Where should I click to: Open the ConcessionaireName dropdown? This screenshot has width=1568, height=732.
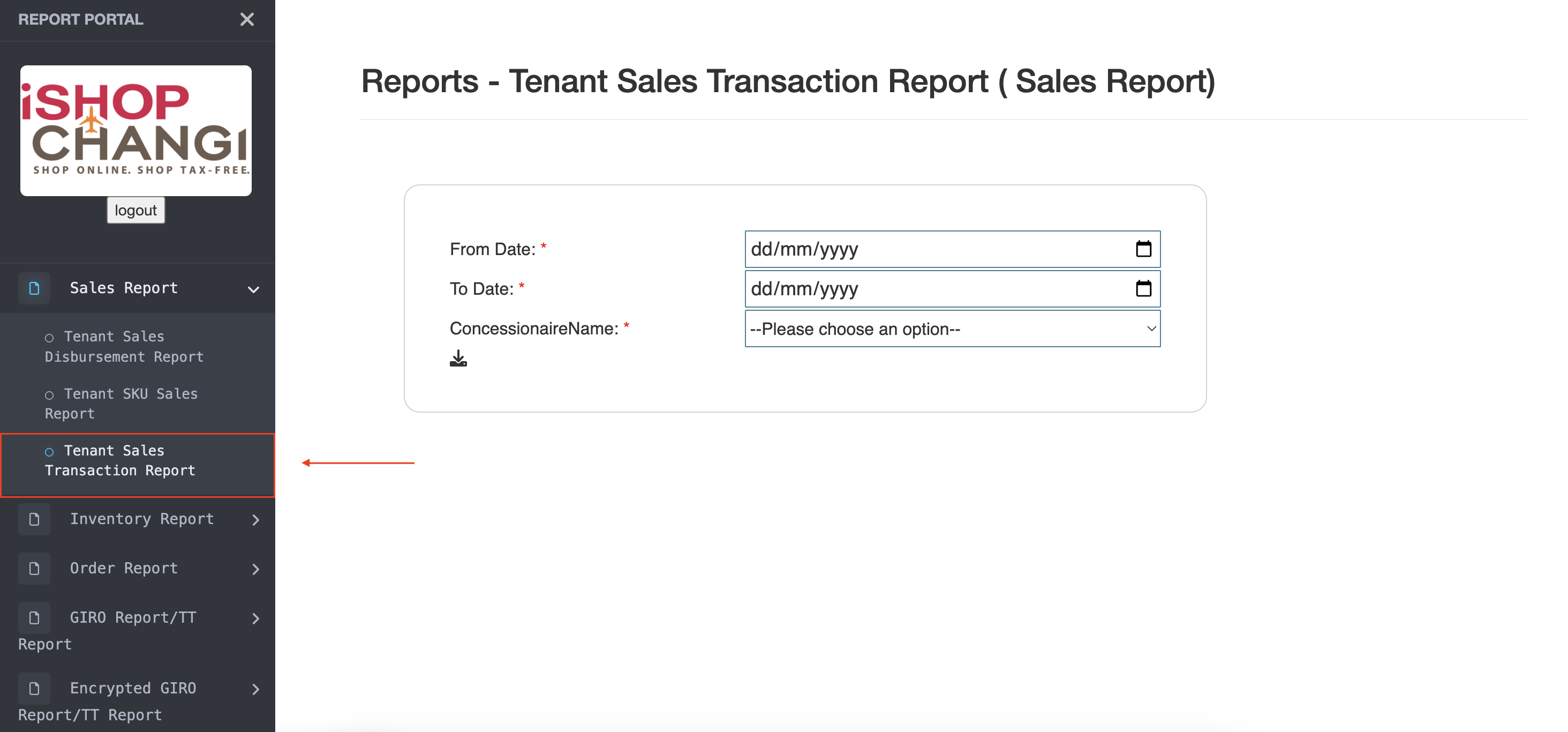(952, 329)
